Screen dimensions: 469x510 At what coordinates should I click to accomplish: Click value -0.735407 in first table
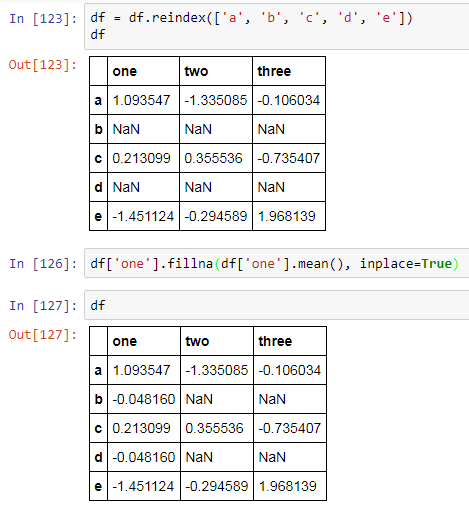click(289, 158)
